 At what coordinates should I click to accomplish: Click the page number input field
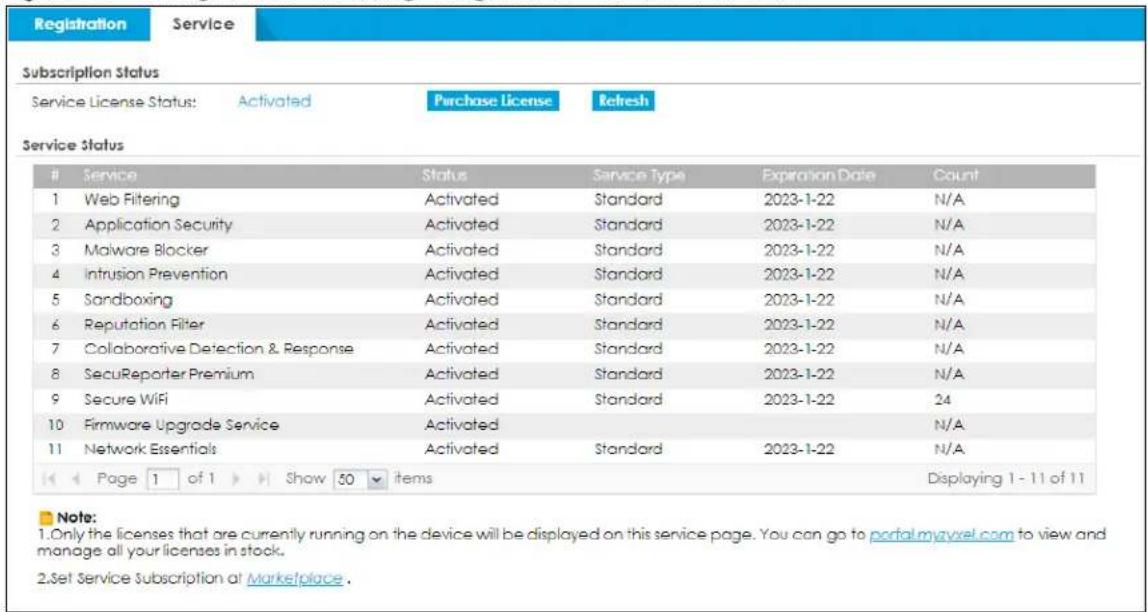[163, 479]
